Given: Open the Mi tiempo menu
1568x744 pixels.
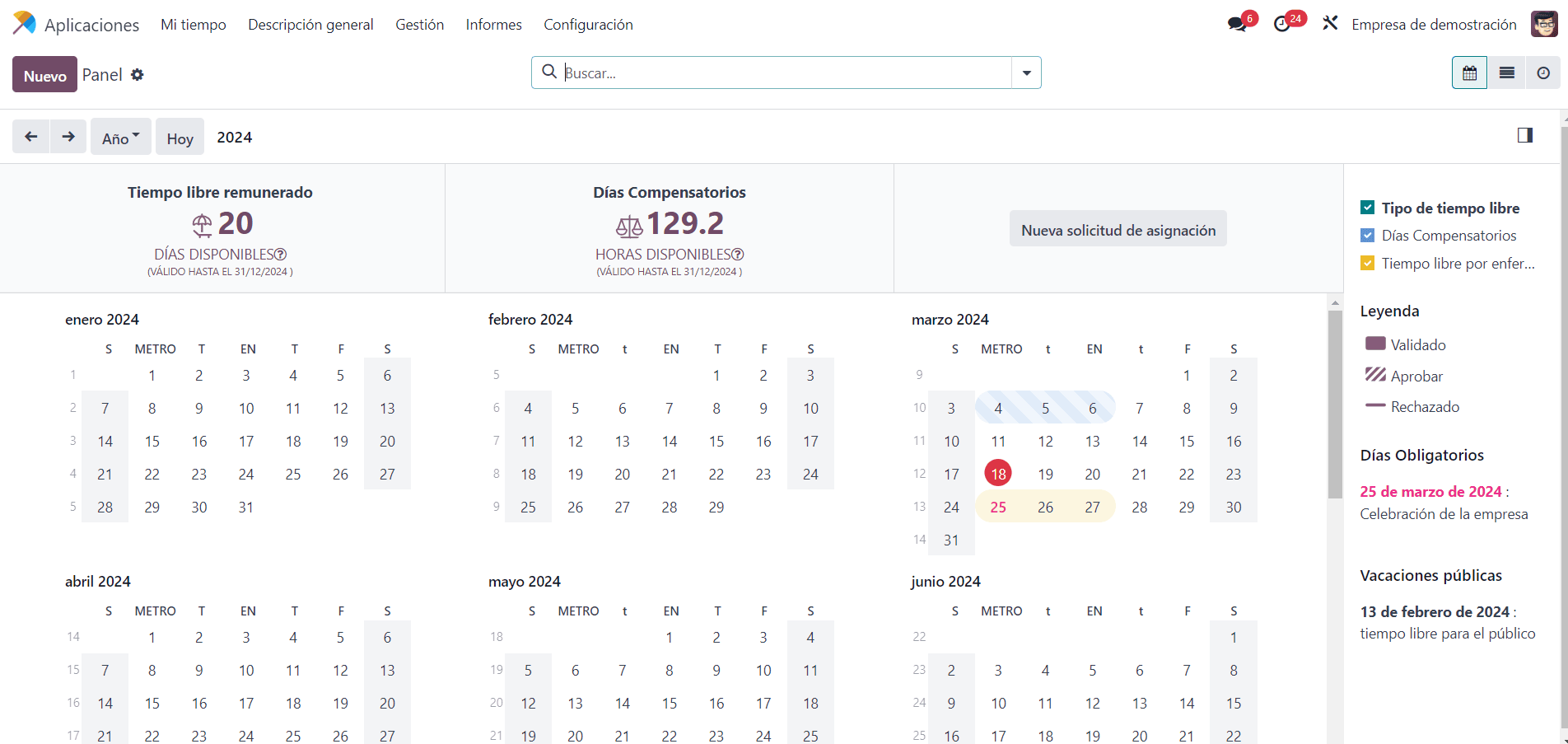Looking at the screenshot, I should [194, 25].
